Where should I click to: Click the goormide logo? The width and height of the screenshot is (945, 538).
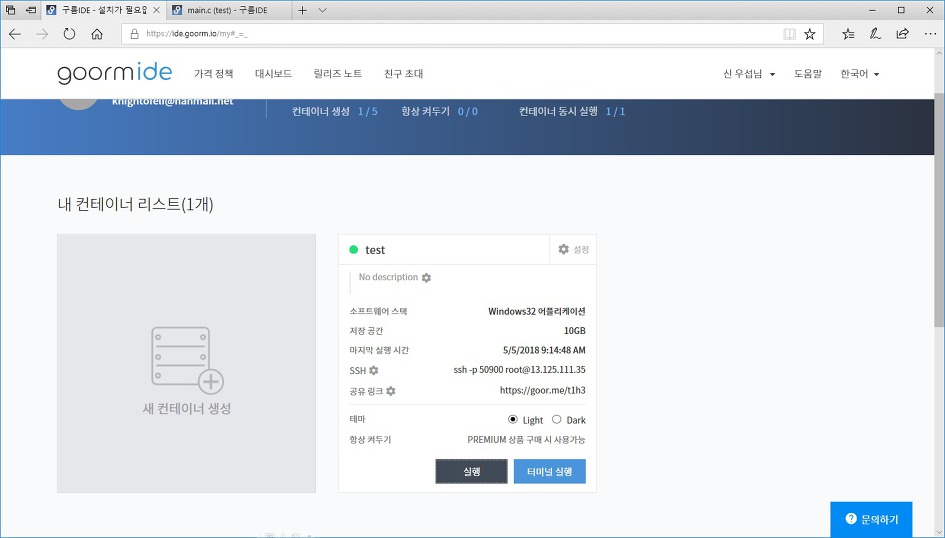(115, 73)
